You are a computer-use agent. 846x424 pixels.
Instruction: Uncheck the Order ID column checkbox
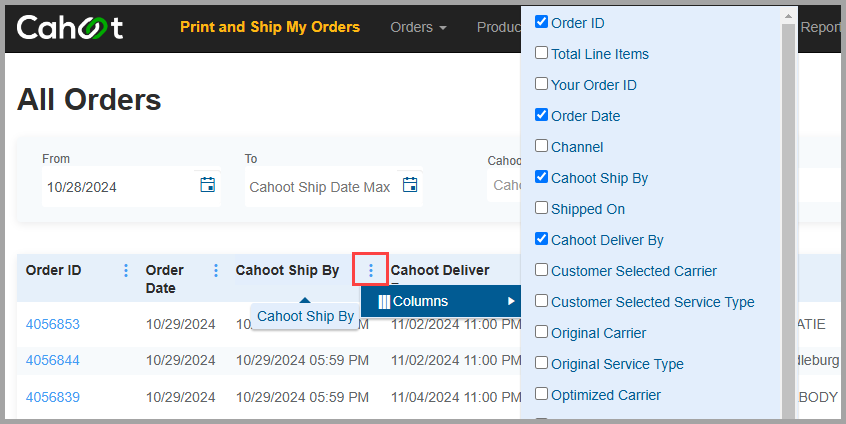pyautogui.click(x=541, y=22)
